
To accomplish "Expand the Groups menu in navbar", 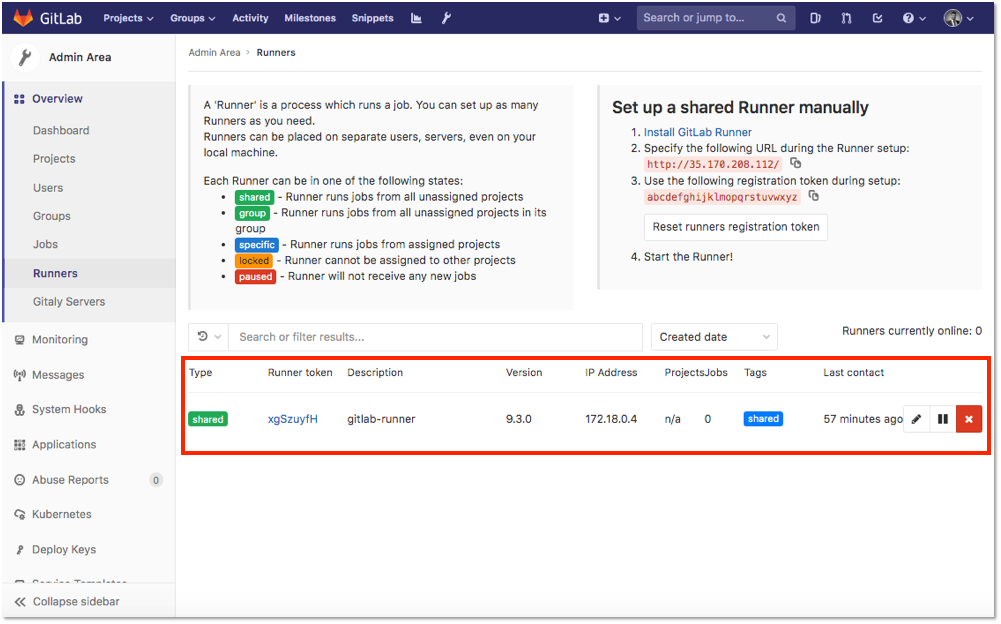I will click(193, 18).
